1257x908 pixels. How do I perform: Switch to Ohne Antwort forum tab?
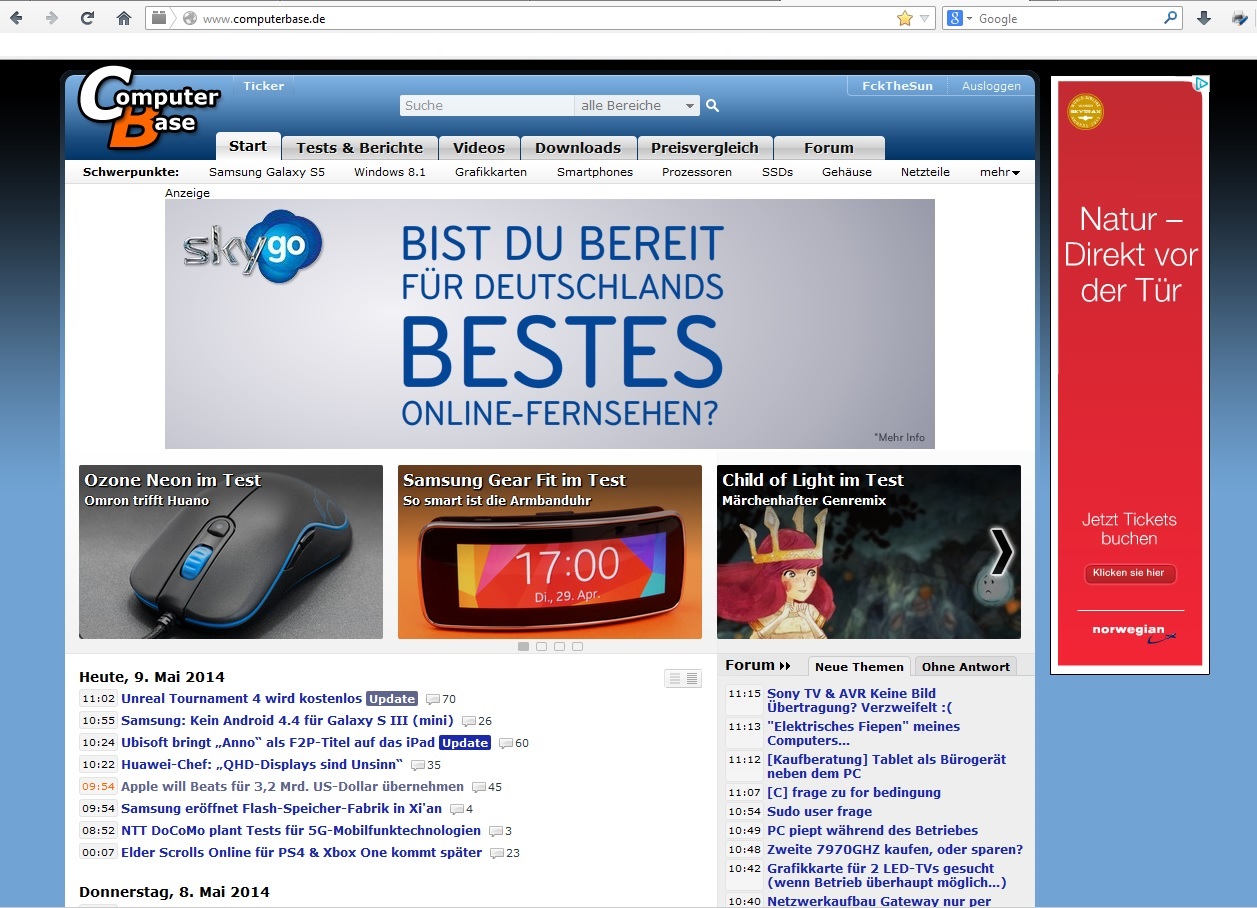pyautogui.click(x=966, y=667)
